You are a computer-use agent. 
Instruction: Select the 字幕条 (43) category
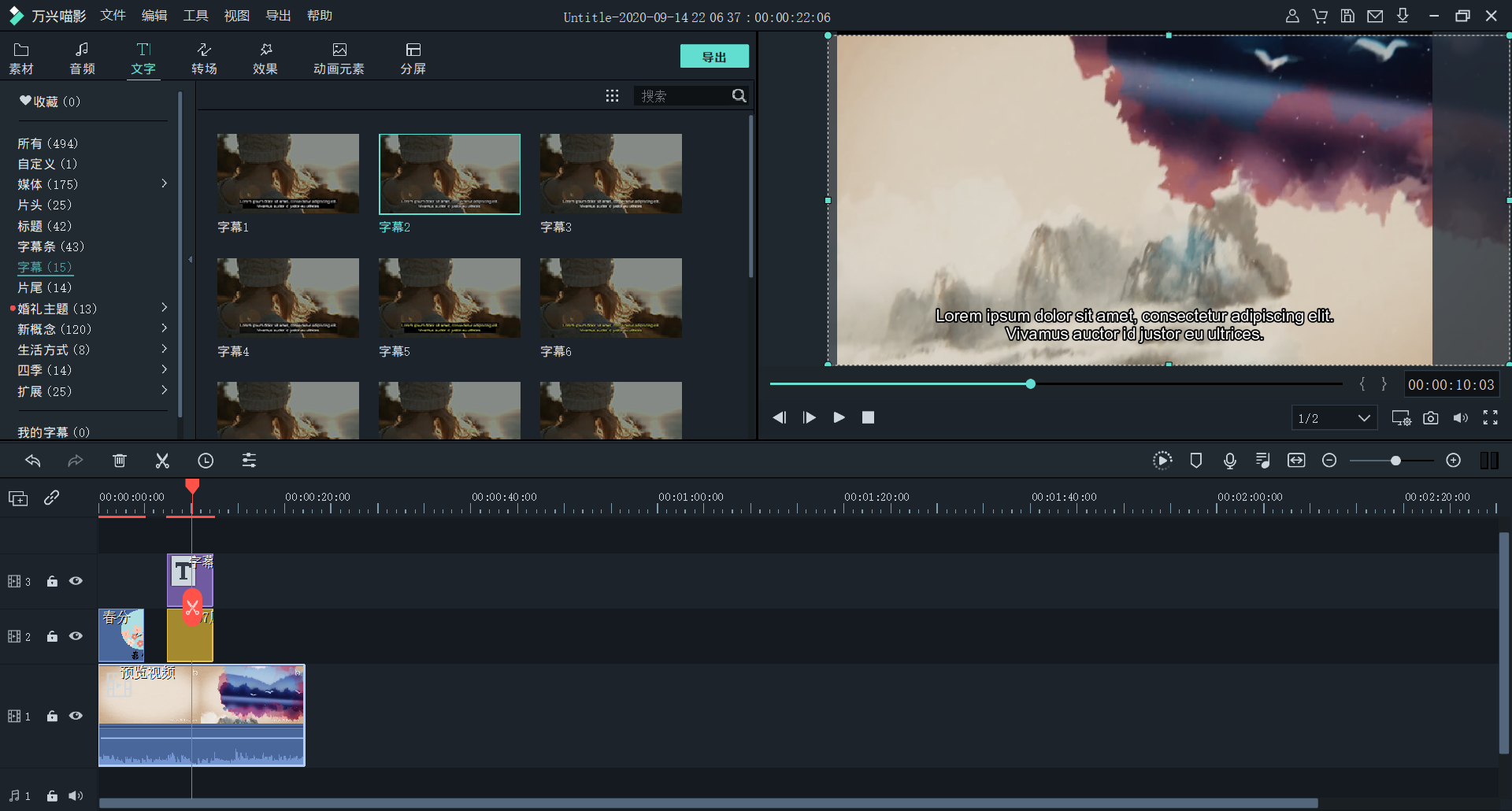coord(50,246)
